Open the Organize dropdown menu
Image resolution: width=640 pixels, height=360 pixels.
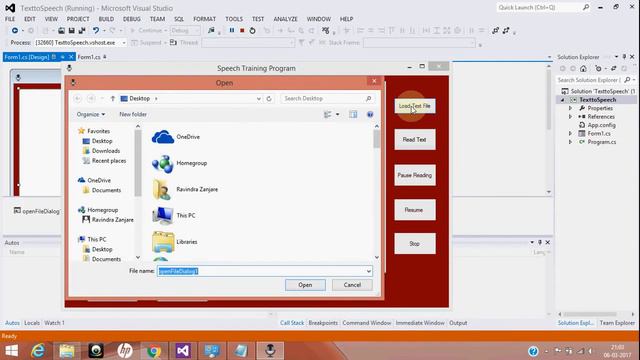pyautogui.click(x=91, y=114)
